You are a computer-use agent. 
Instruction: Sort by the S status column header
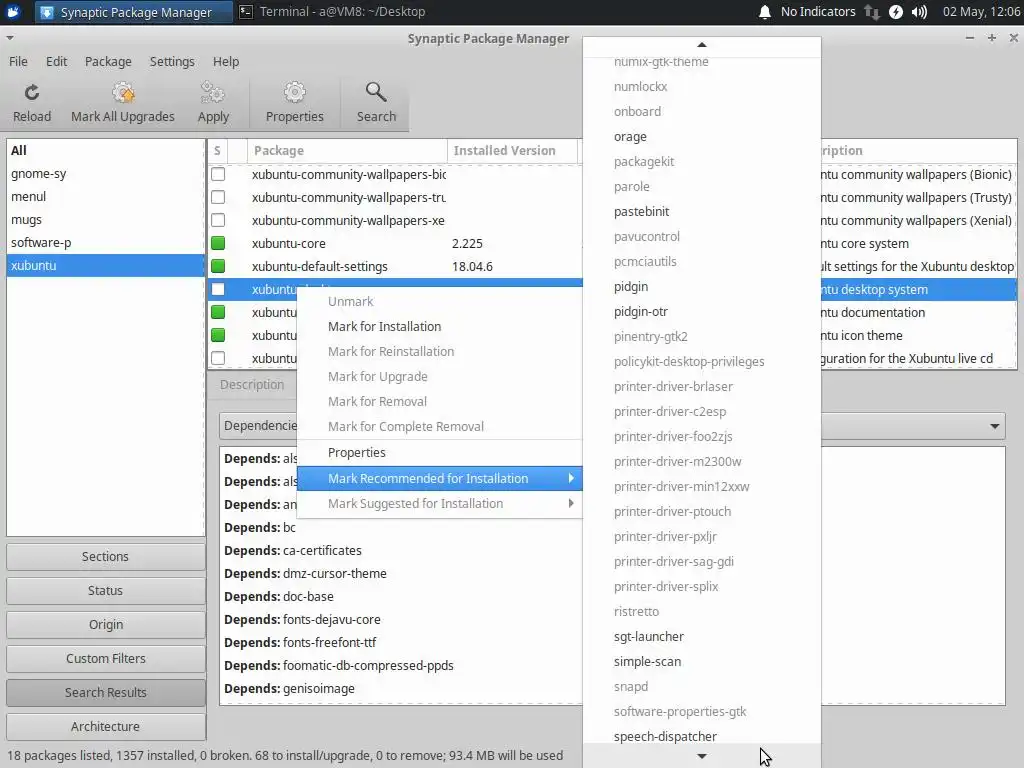217,150
